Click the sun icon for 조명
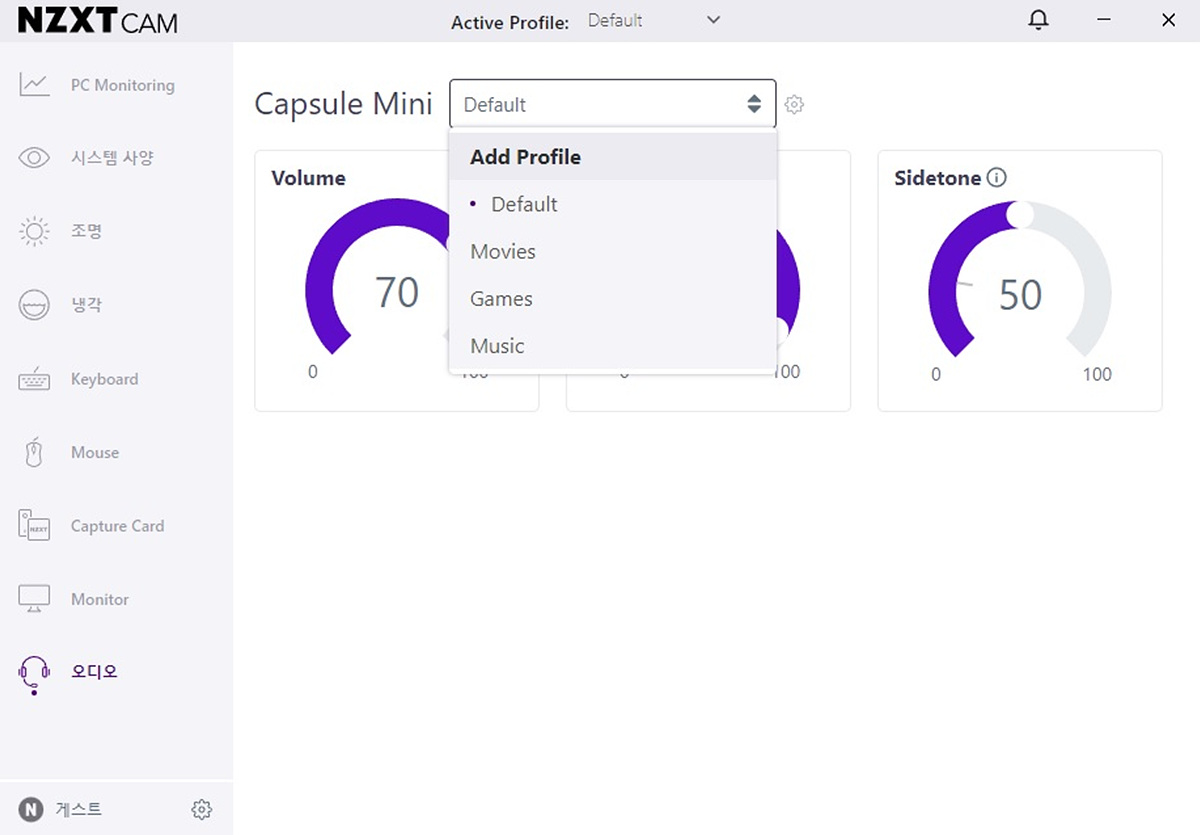 [x=34, y=232]
